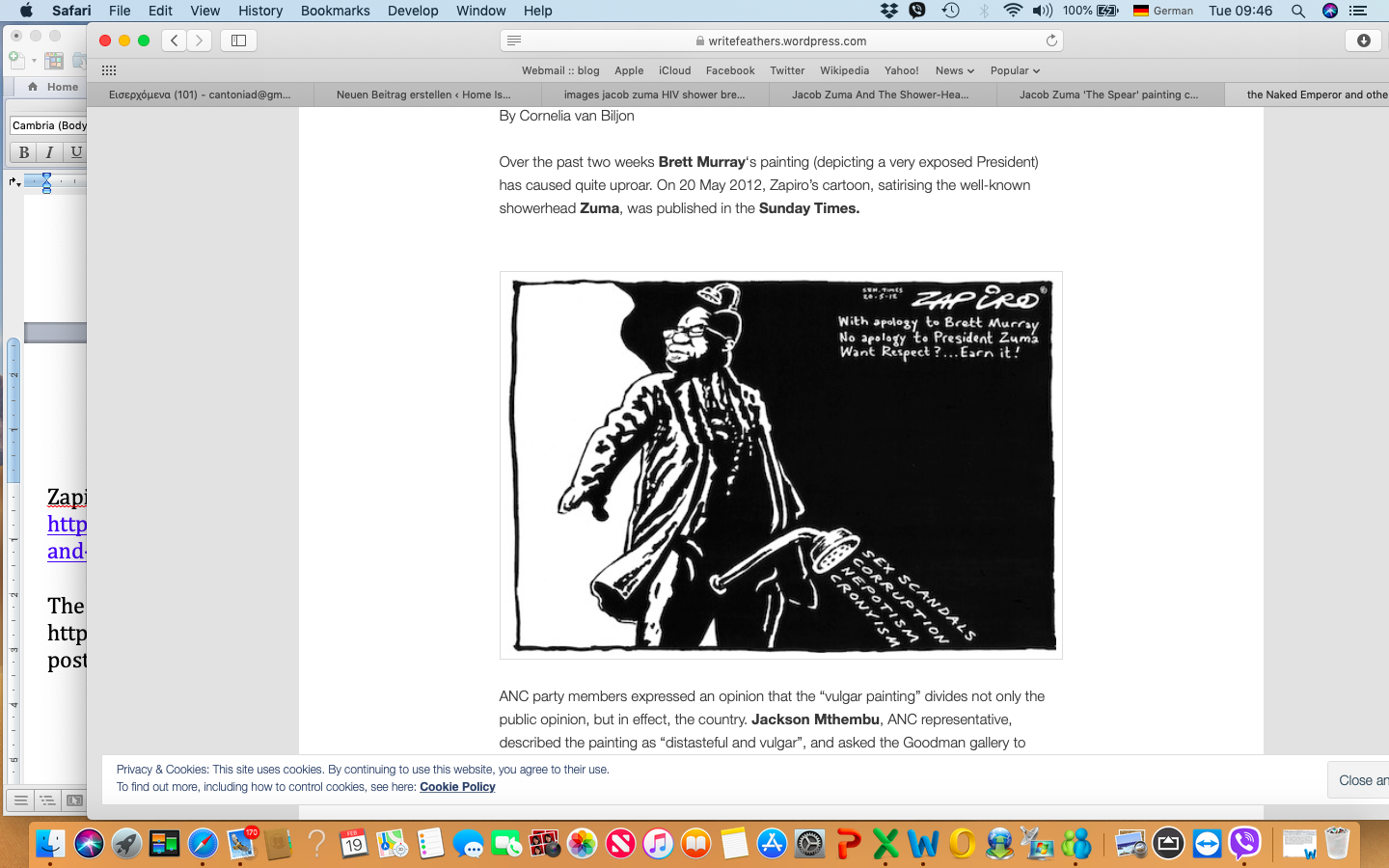The height and width of the screenshot is (868, 1389).
Task: Open Finder from the Dock
Action: point(50,844)
